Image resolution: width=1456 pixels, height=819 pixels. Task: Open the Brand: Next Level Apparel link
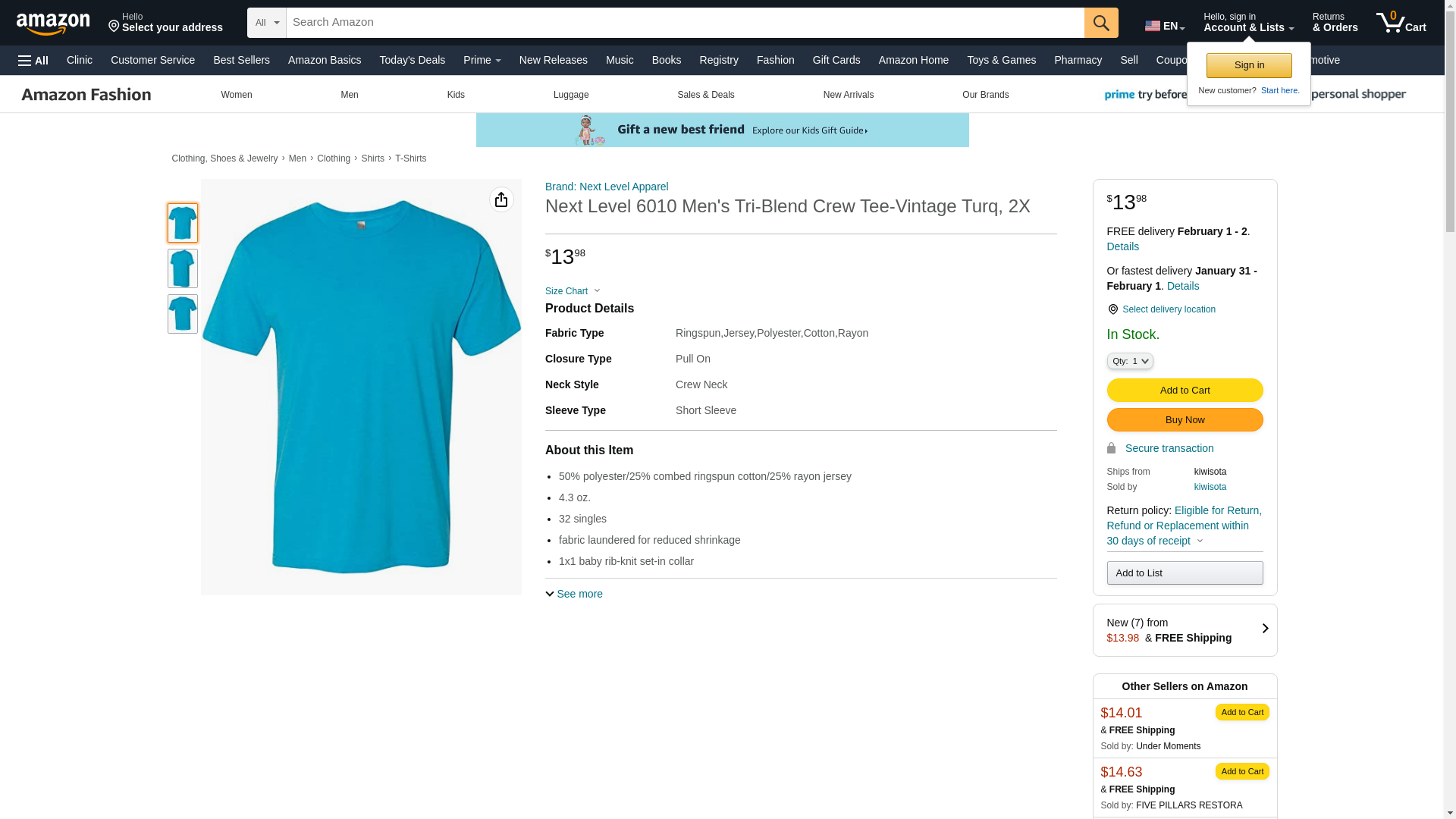606,187
